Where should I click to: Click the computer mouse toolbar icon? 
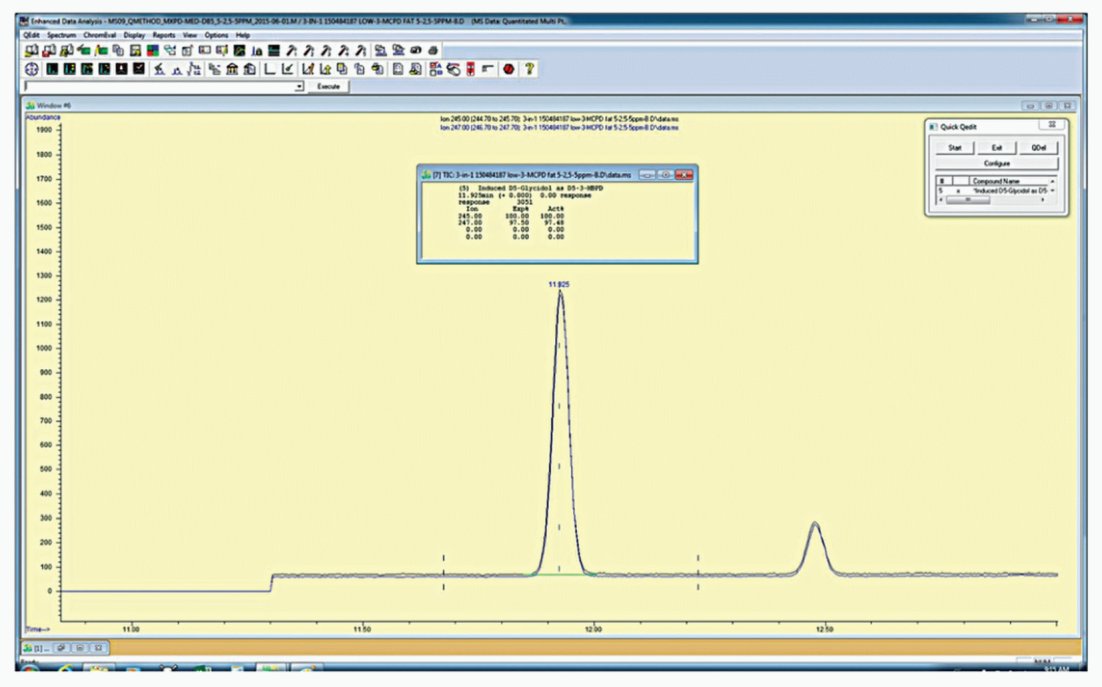tap(453, 69)
